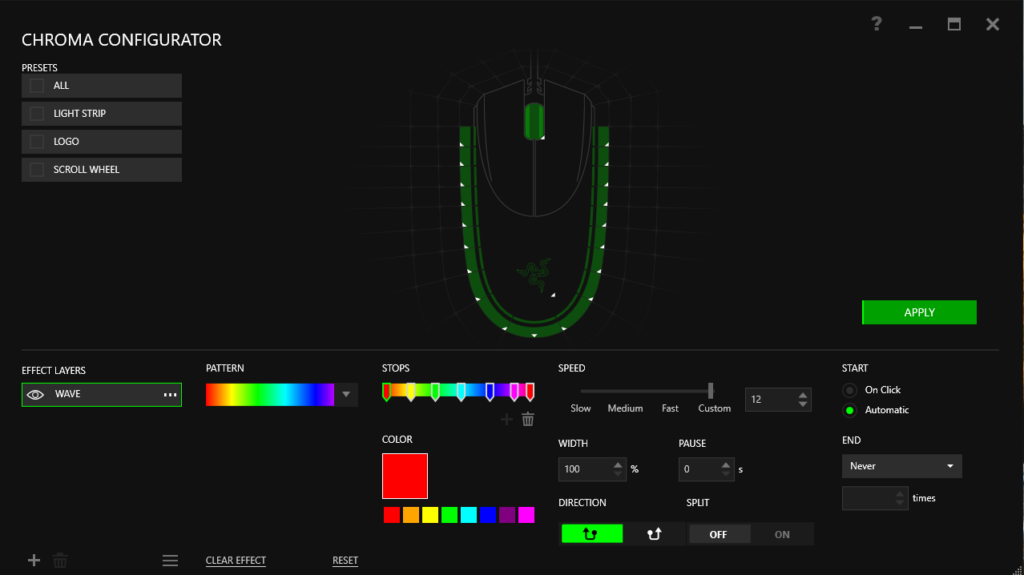Image resolution: width=1024 pixels, height=575 pixels.
Task: Click the CLEAR EFFECT link
Action: click(x=236, y=560)
